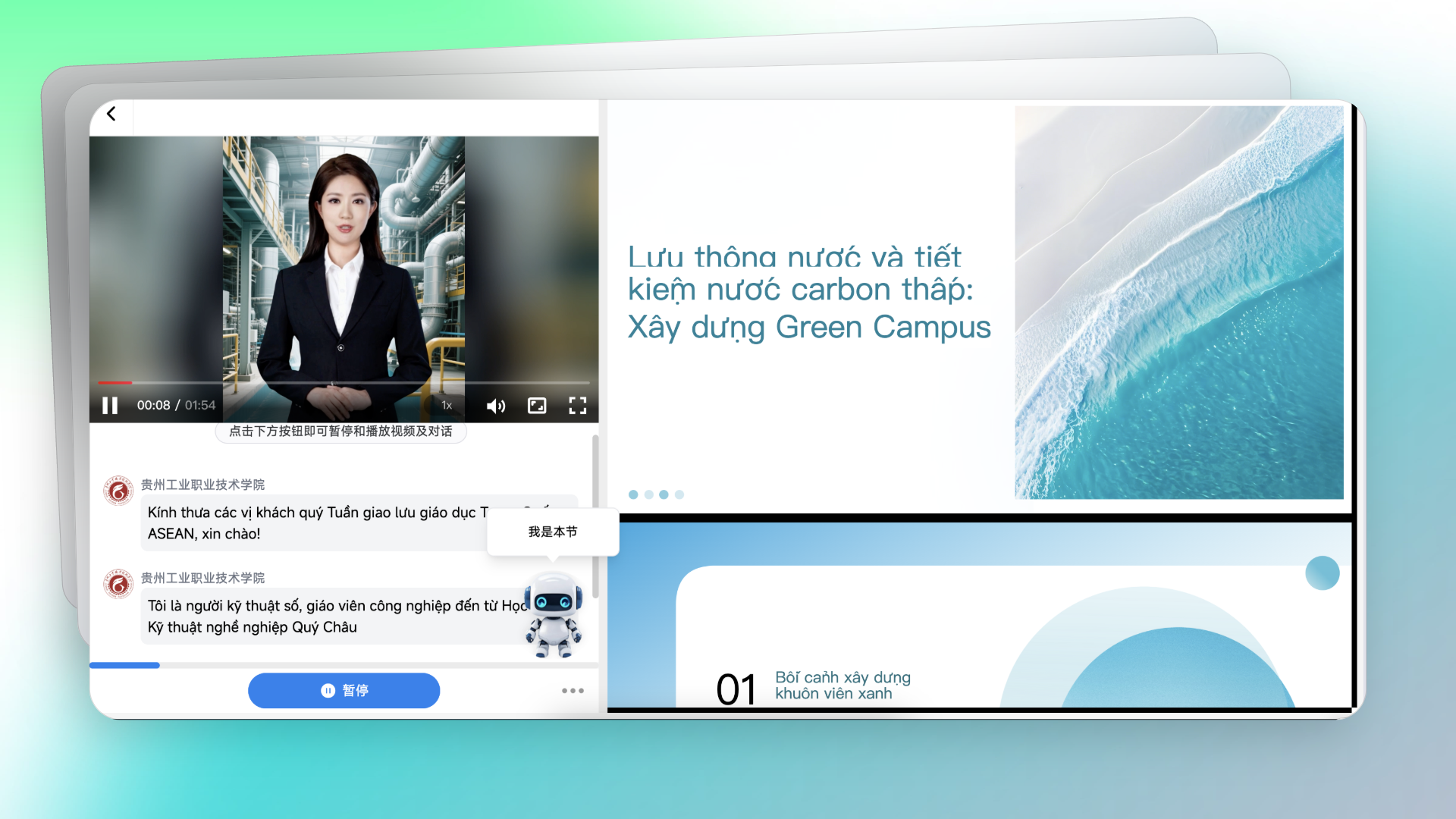Select the second slide indicator dot
The width and height of the screenshot is (1456, 819).
[649, 494]
